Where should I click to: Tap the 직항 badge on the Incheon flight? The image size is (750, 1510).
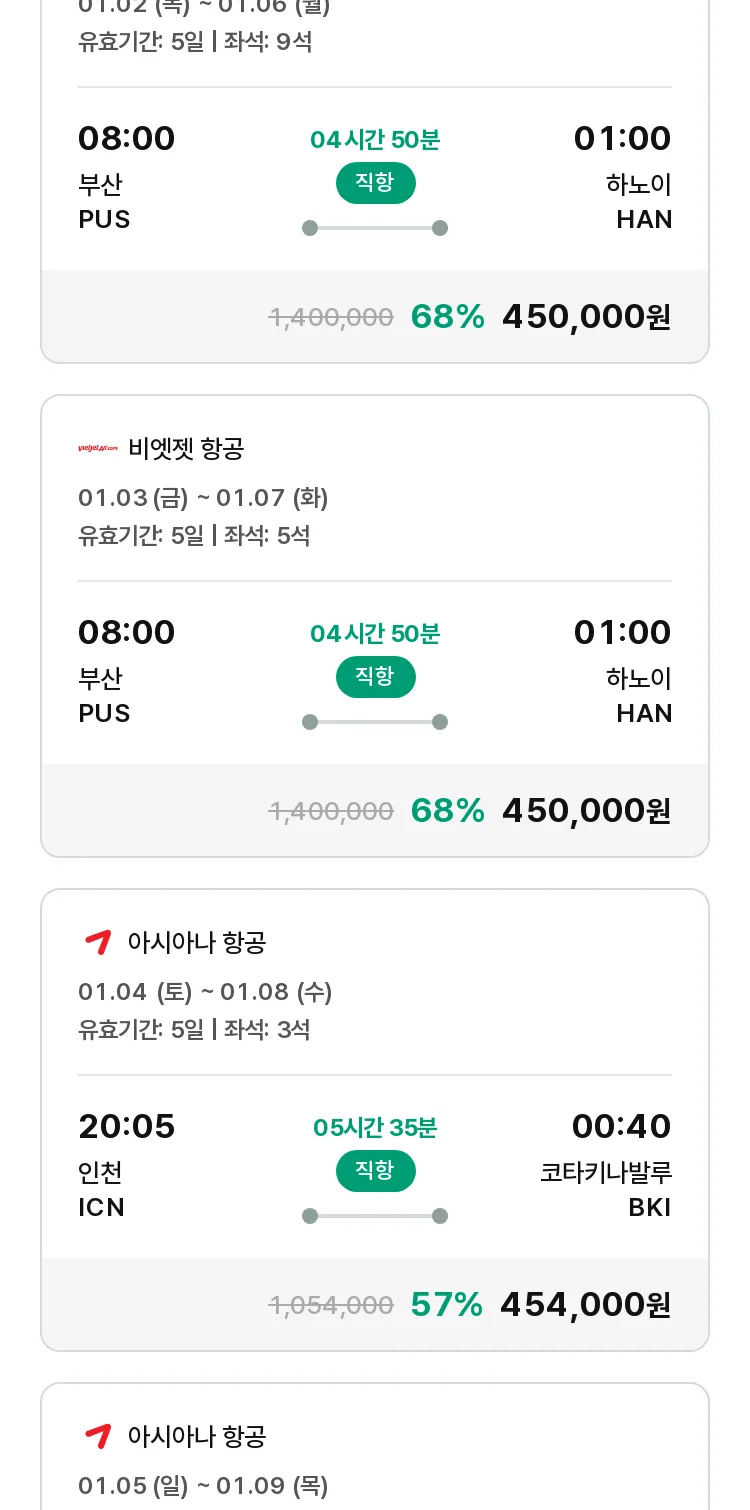pos(375,1171)
